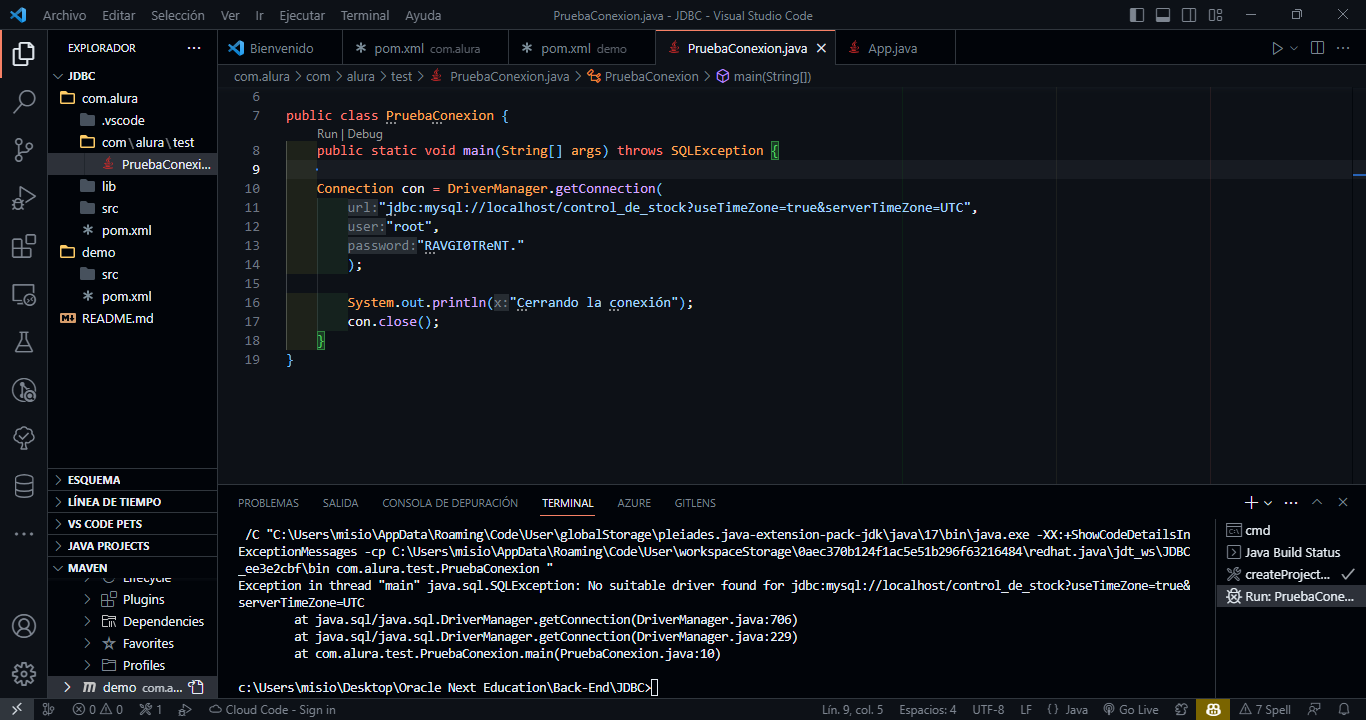The height and width of the screenshot is (720, 1366).
Task: Select the cmd terminal entry
Action: [1289, 530]
